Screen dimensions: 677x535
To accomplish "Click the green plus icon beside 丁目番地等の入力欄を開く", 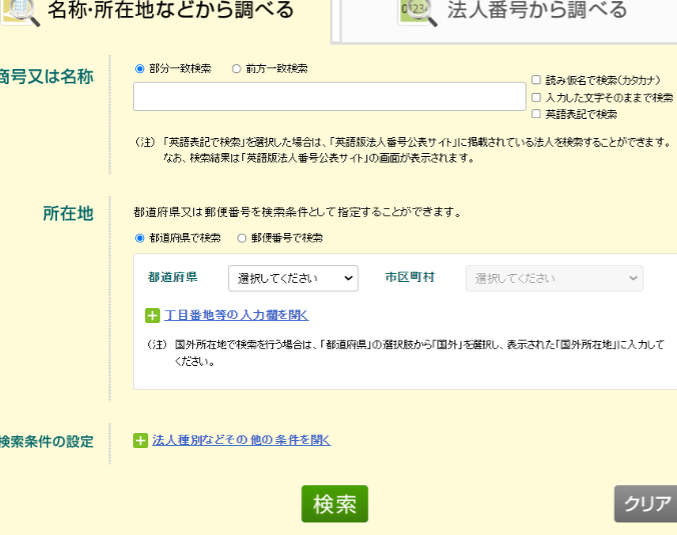I will tap(153, 316).
